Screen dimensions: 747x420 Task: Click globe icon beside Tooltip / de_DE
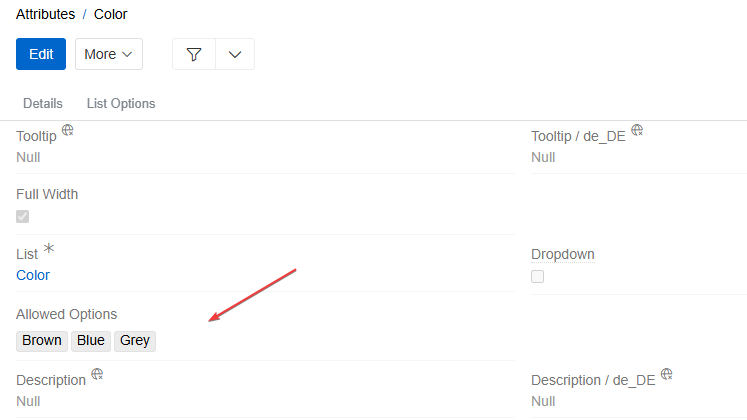[637, 131]
